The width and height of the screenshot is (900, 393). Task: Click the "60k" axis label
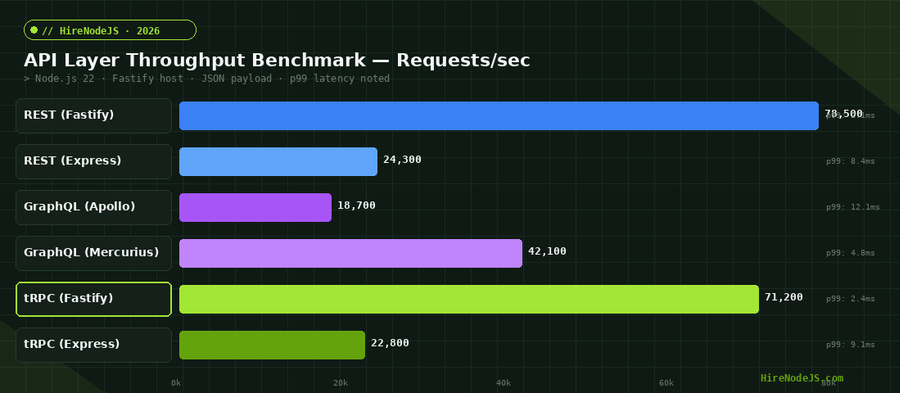pyautogui.click(x=666, y=383)
